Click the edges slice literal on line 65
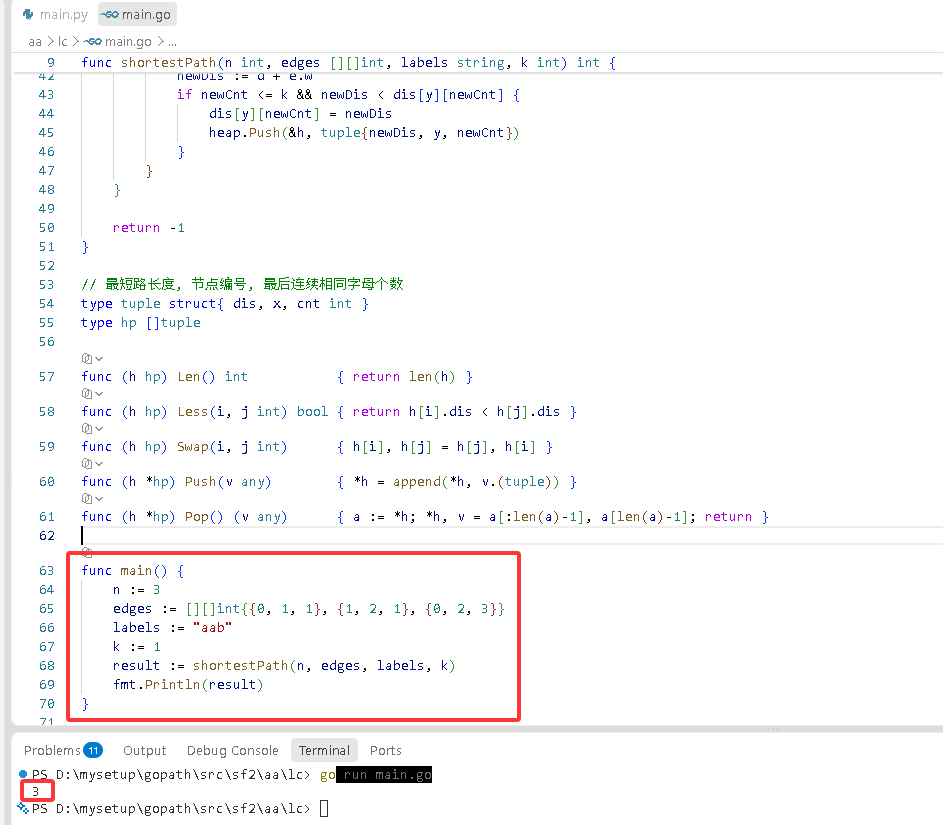 coord(345,609)
